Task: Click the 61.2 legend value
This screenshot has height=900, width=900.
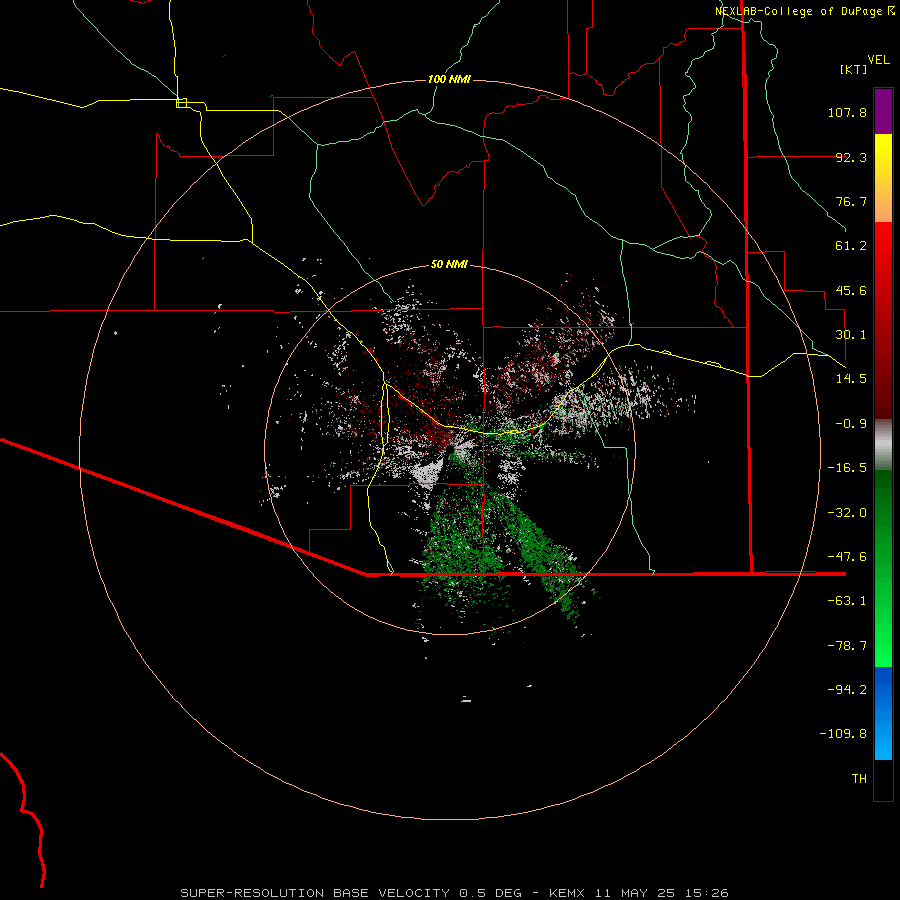Action: pyautogui.click(x=851, y=246)
